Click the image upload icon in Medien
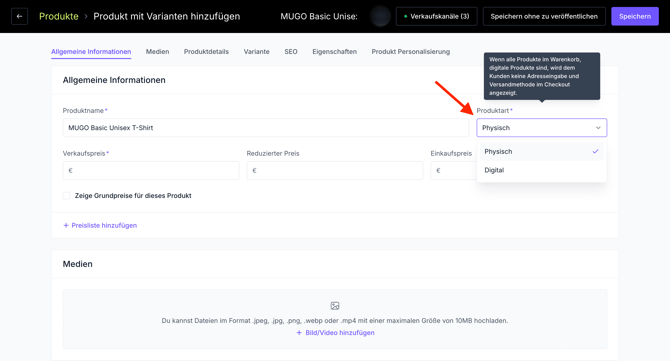The height and width of the screenshot is (361, 670). (335, 306)
